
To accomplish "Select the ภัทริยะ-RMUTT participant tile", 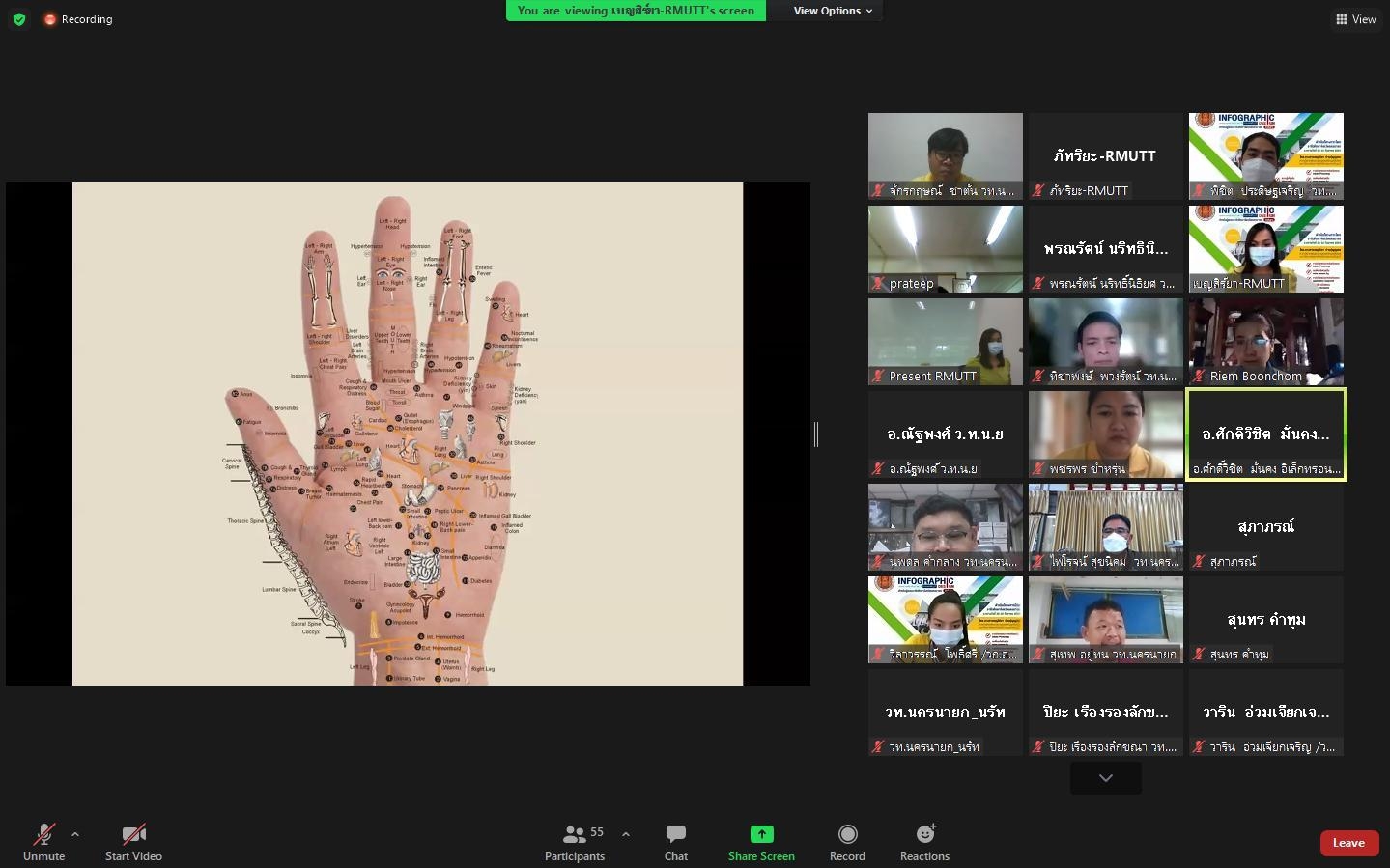I will [x=1106, y=156].
